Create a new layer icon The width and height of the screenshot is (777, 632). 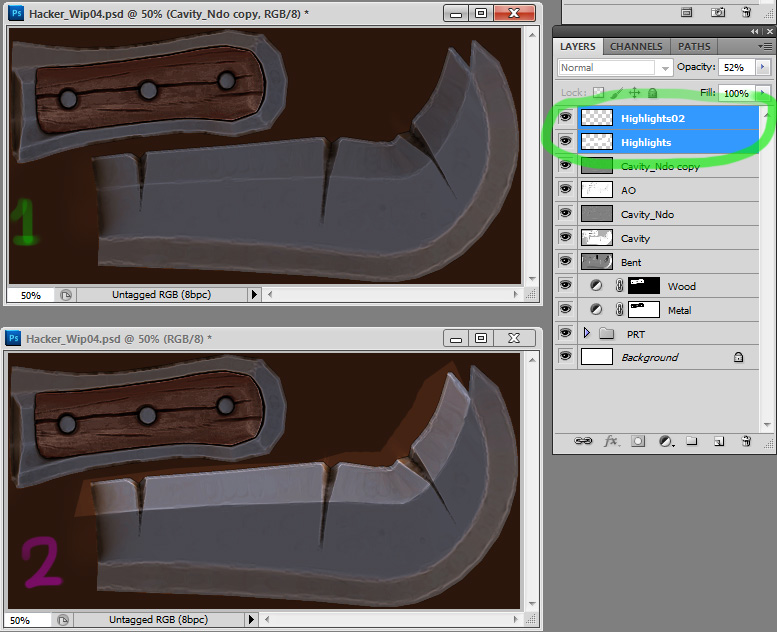[x=719, y=441]
